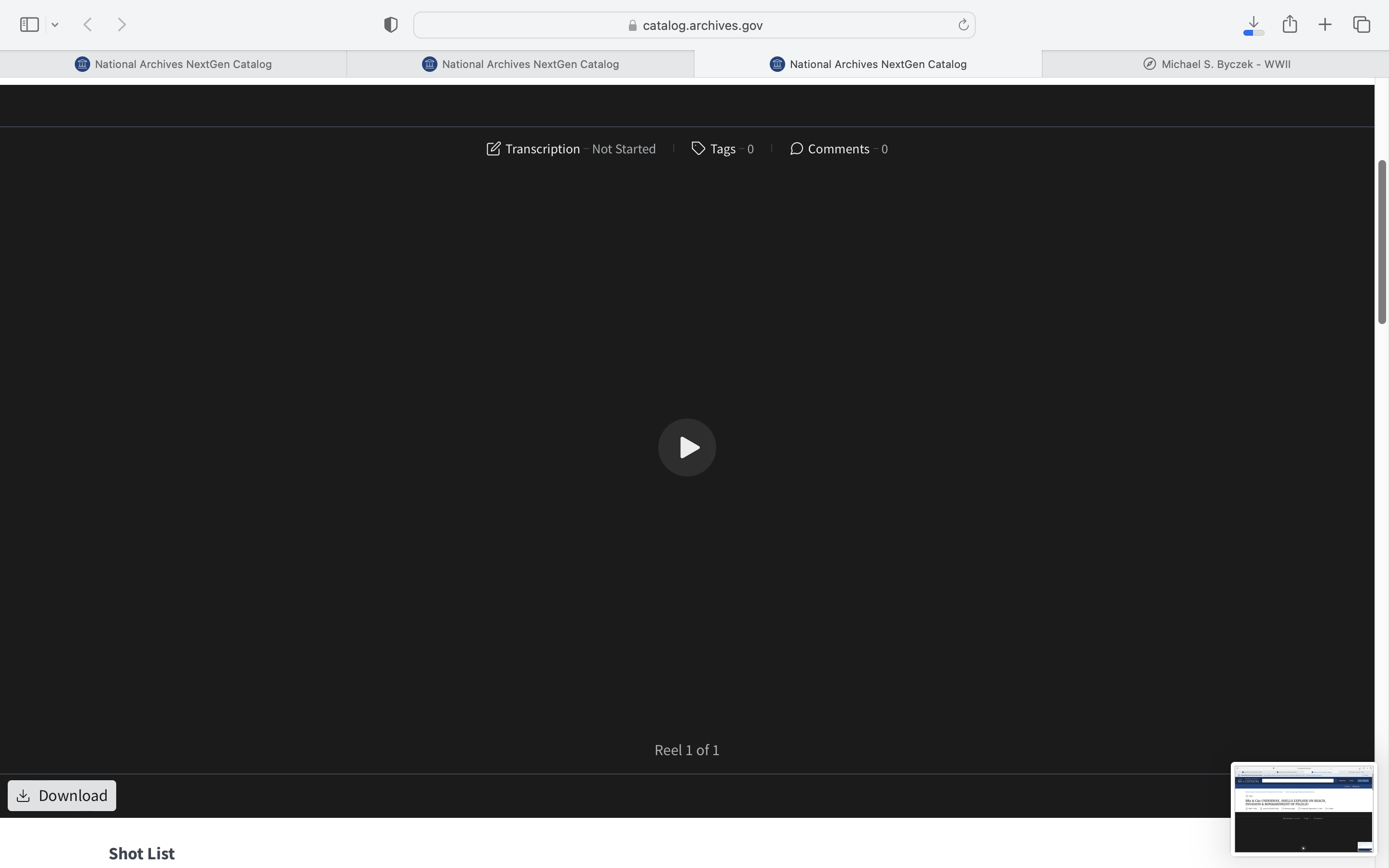Go forward to the next page
Screen dimensions: 1389x868
coord(122,25)
